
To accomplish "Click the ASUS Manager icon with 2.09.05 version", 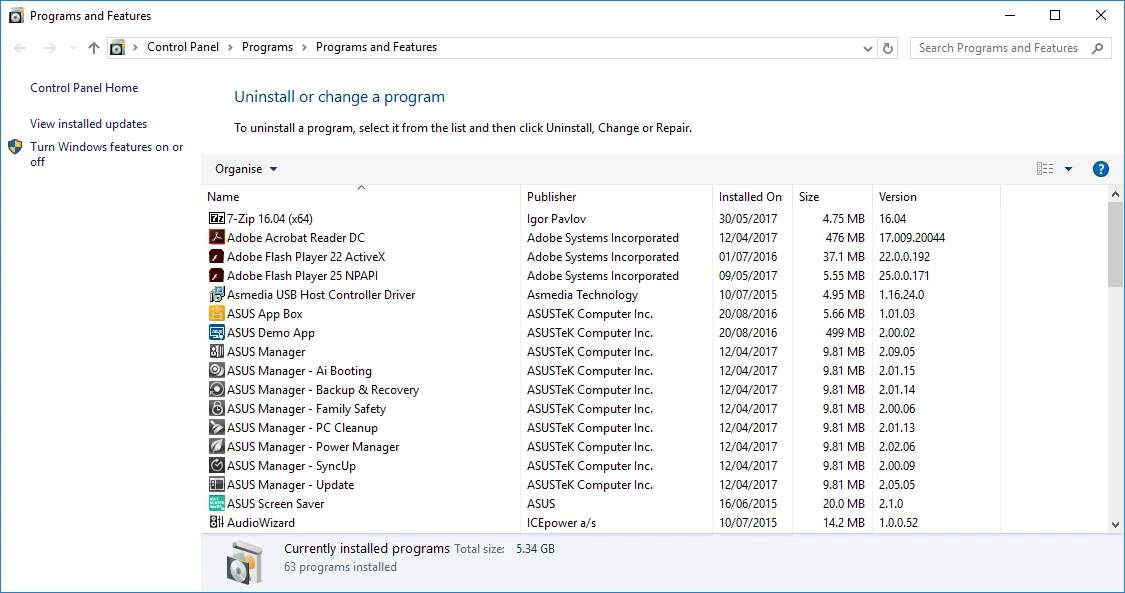I will pyautogui.click(x=217, y=351).
